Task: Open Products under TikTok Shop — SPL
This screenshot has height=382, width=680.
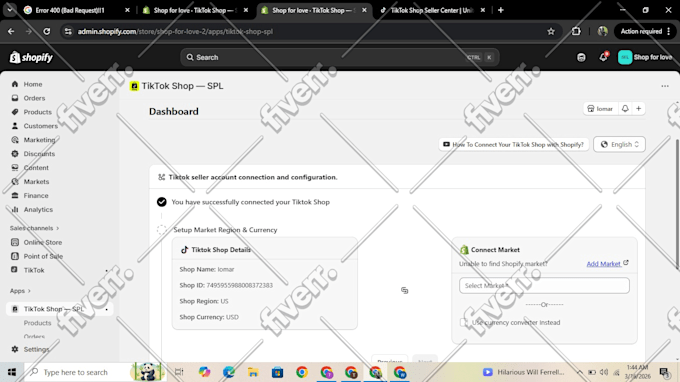Action: (x=37, y=323)
